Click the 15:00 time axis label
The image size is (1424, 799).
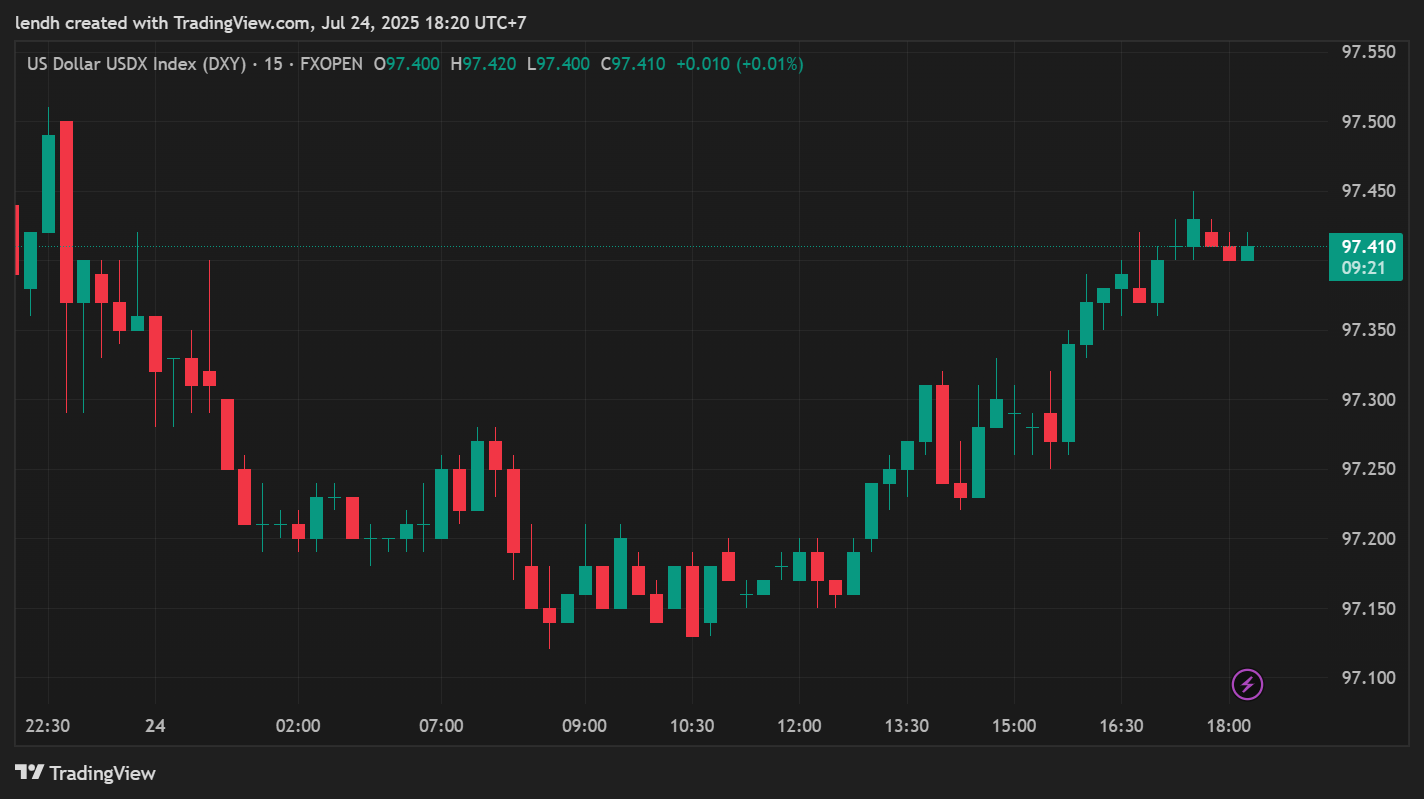click(1013, 726)
